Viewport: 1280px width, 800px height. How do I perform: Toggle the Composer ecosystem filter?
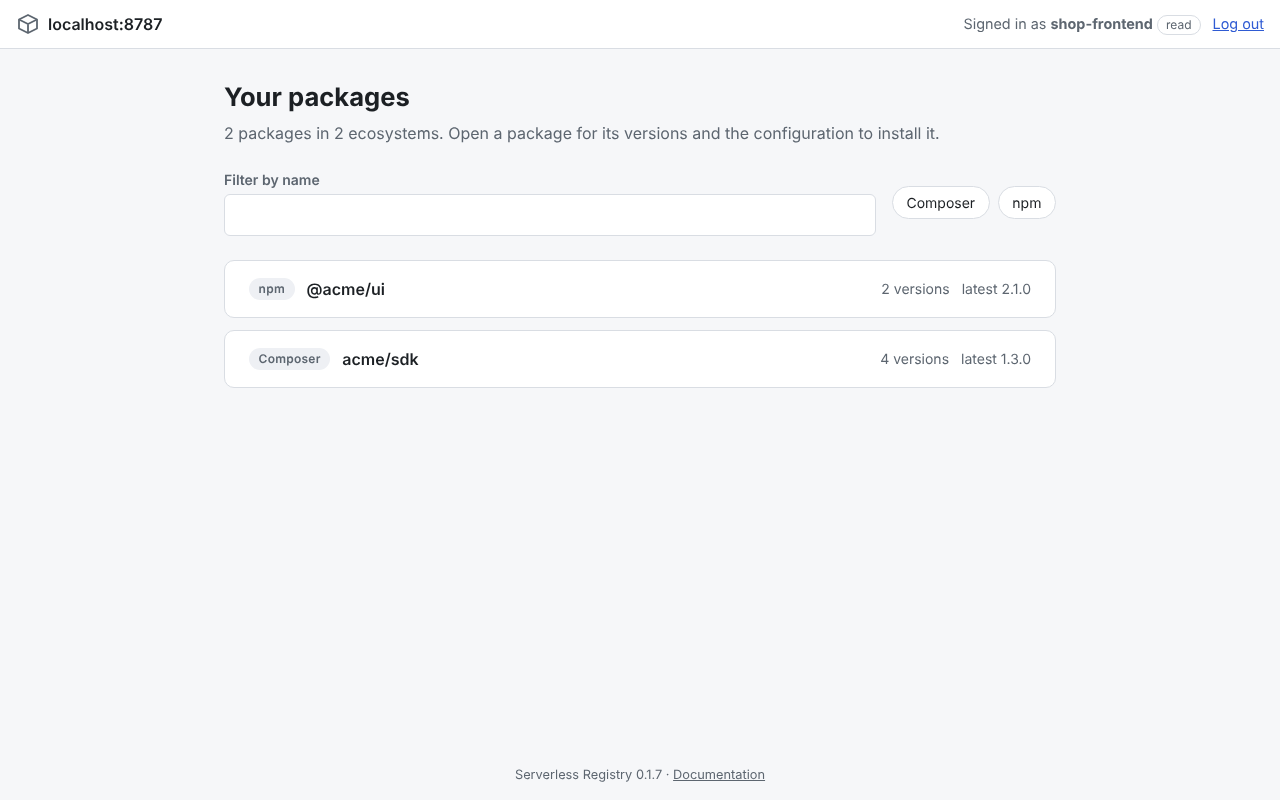[x=940, y=203]
